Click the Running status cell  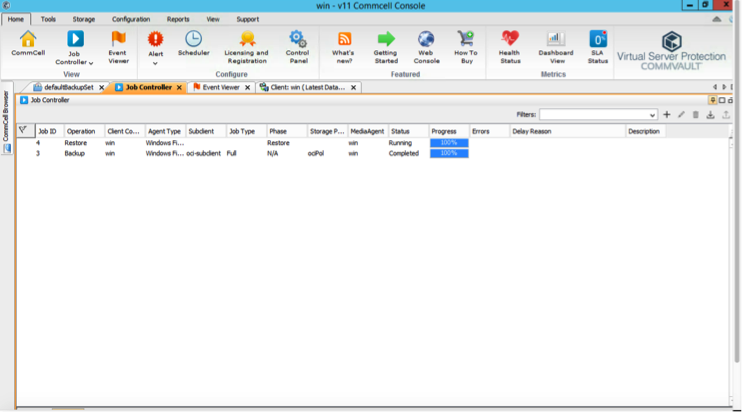[x=400, y=143]
